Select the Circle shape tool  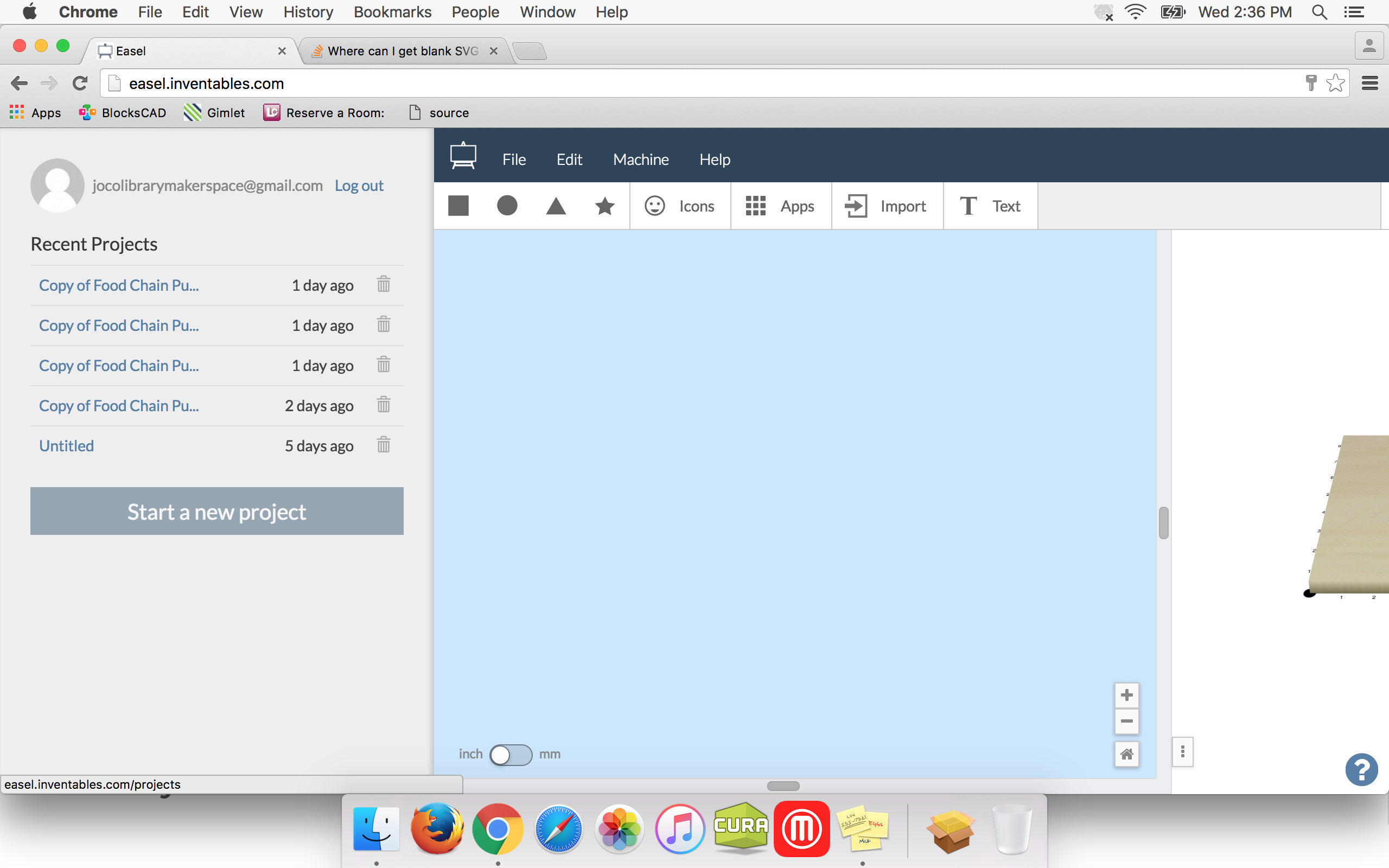click(x=507, y=206)
